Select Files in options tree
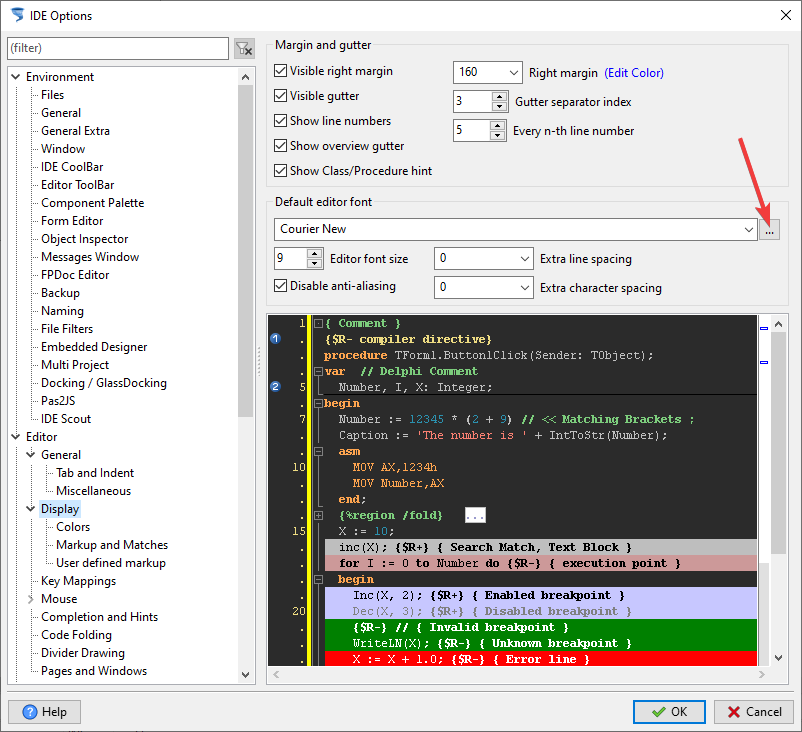Viewport: 802px width, 732px height. click(53, 95)
